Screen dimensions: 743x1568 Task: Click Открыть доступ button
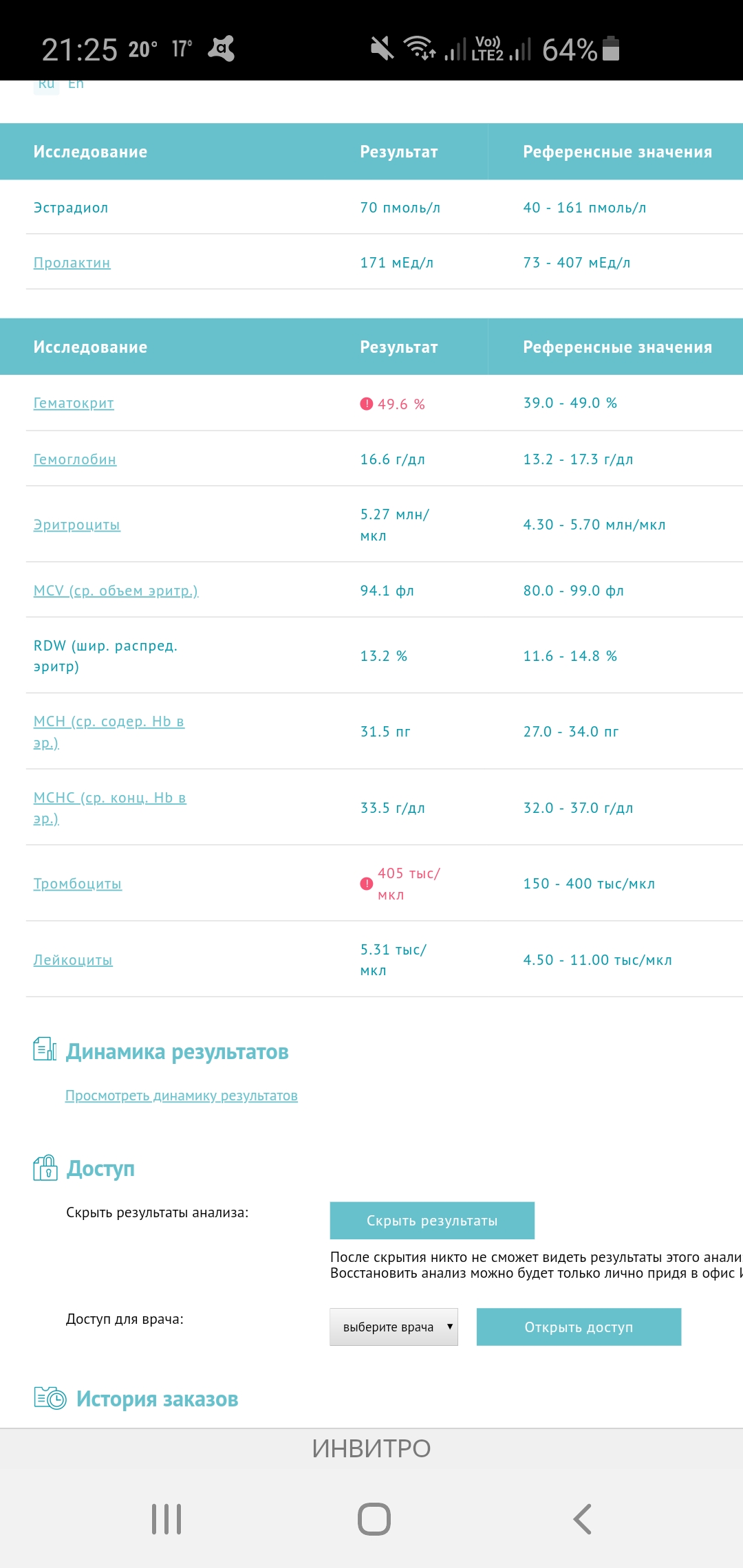pyautogui.click(x=579, y=1327)
